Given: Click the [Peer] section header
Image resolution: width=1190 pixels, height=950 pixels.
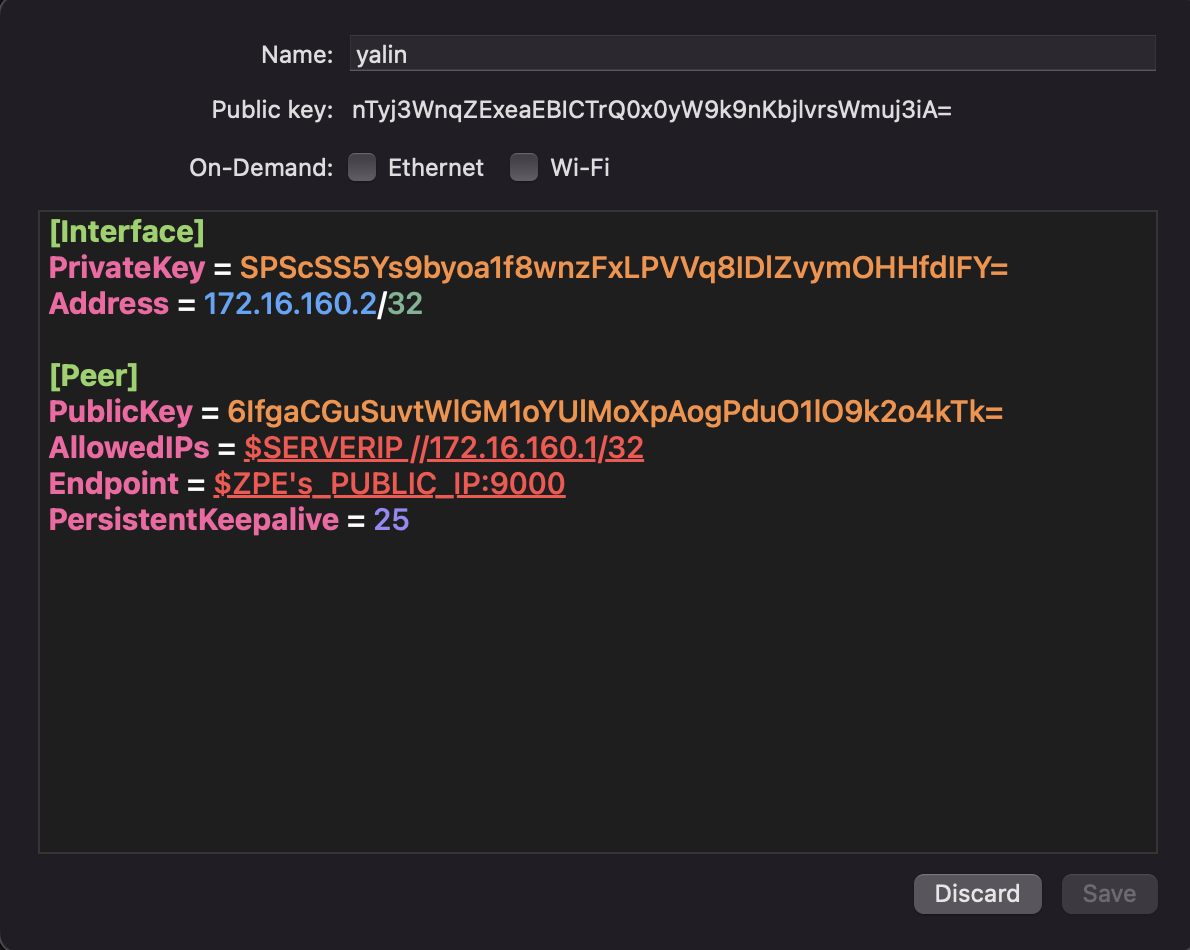Looking at the screenshot, I should (93, 375).
